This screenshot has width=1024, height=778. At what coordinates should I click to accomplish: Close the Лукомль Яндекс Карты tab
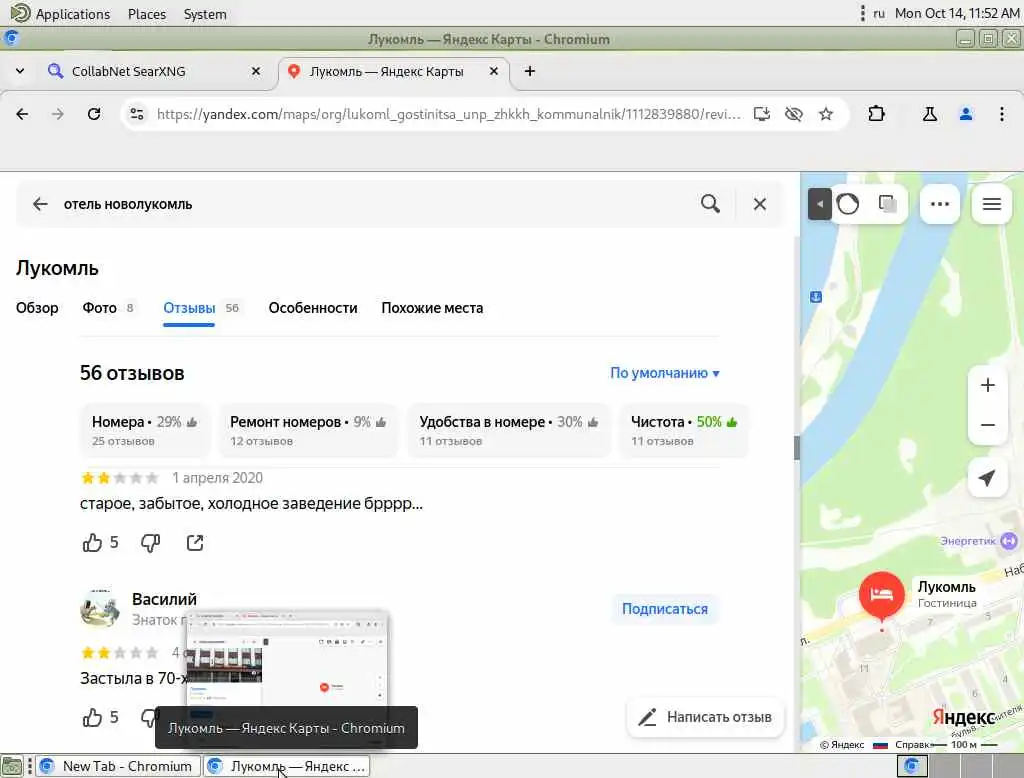(x=494, y=71)
